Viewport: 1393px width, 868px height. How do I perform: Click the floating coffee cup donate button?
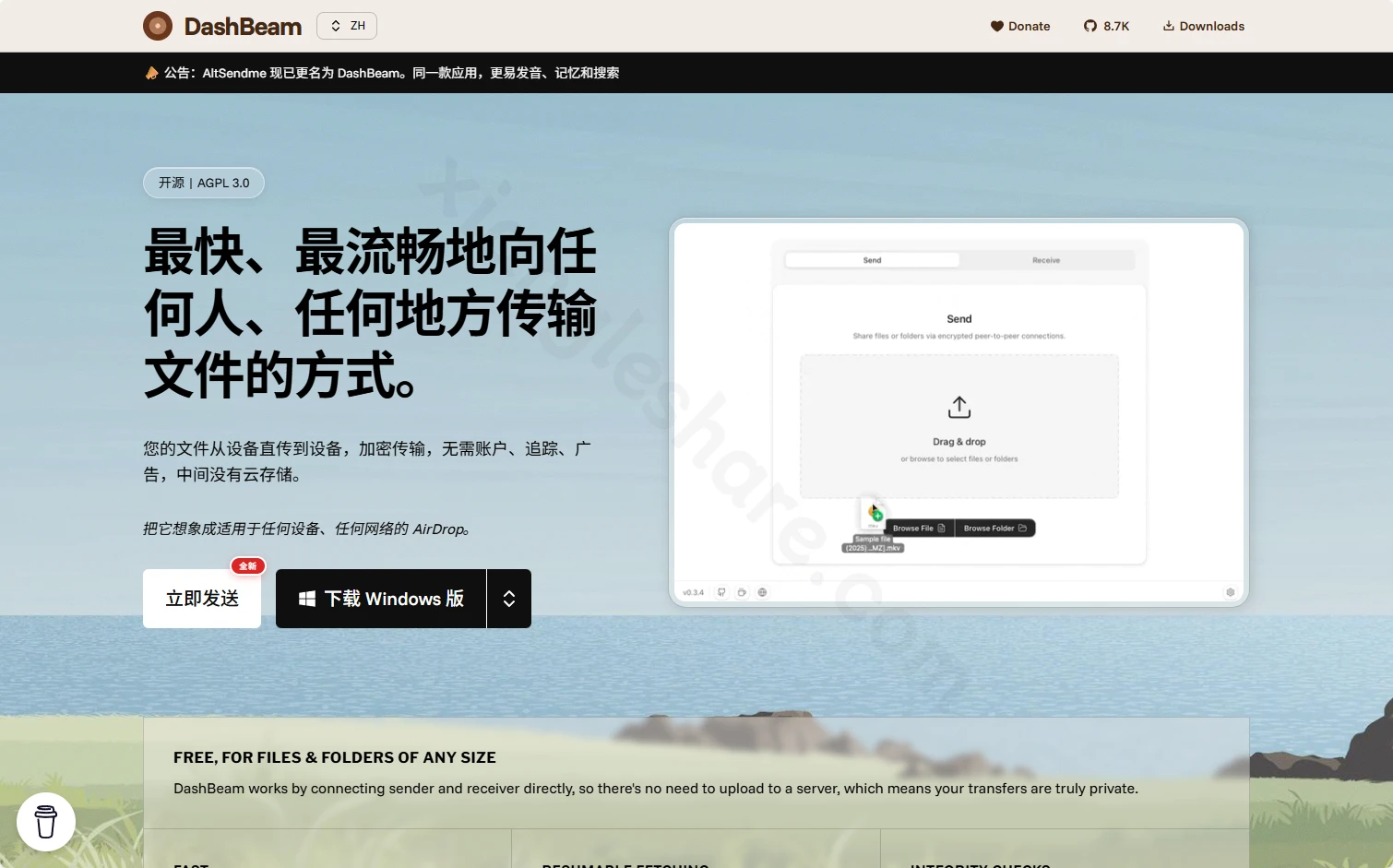click(x=46, y=822)
